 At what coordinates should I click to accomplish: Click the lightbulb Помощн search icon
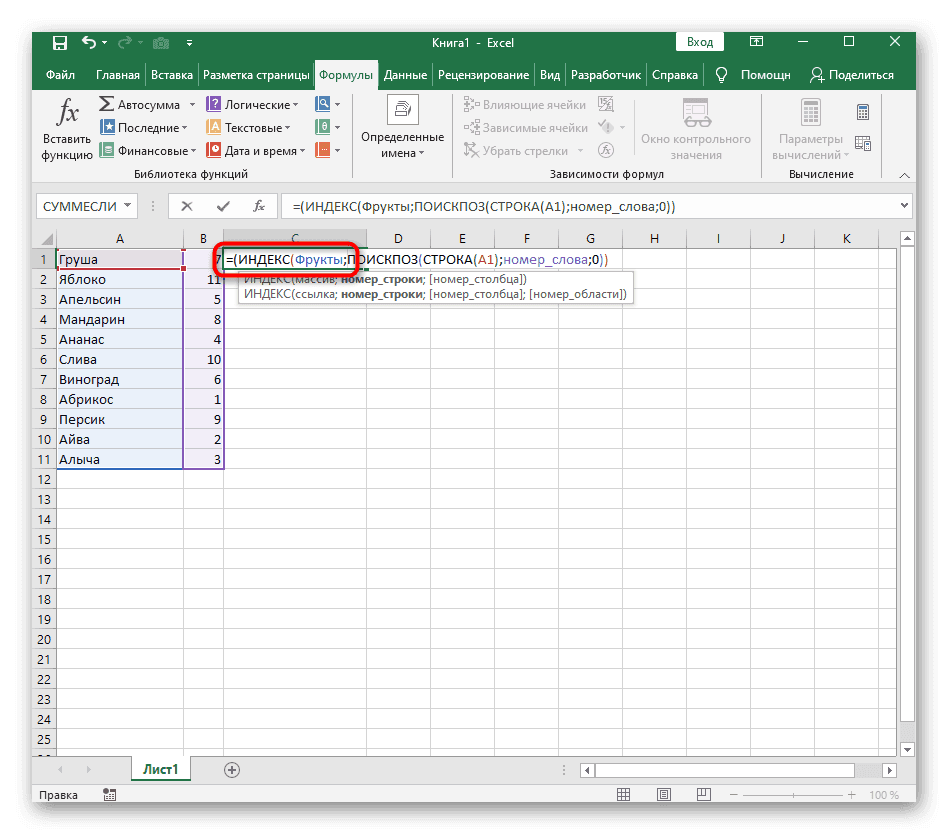click(x=719, y=75)
